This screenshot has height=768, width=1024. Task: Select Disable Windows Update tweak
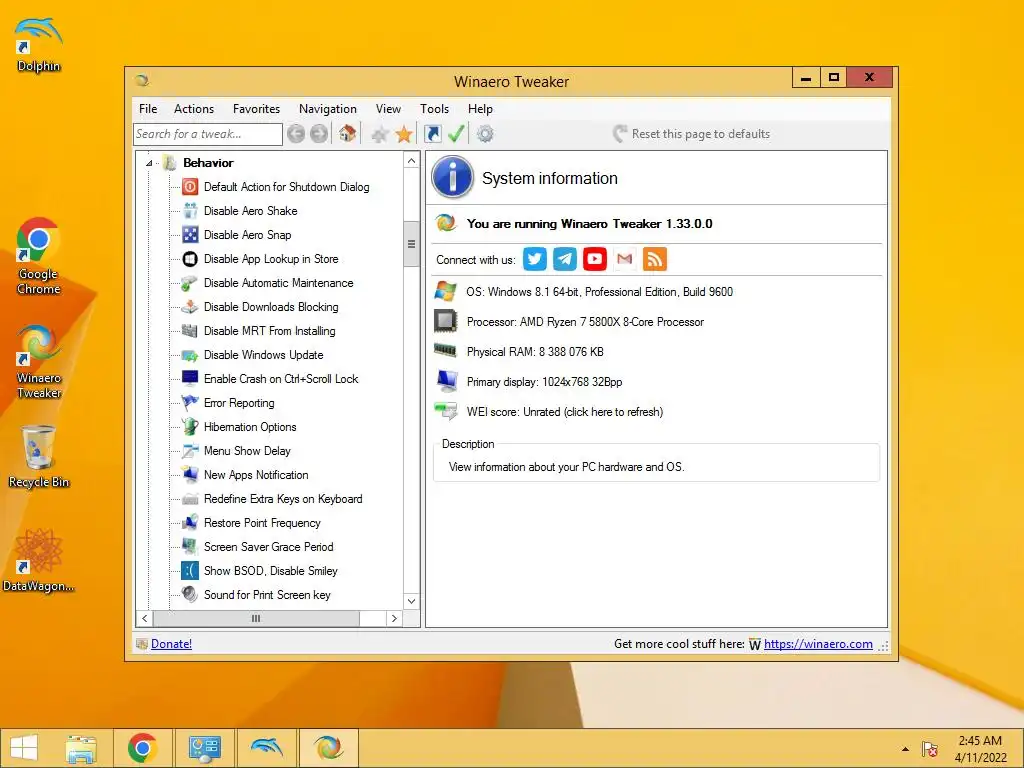263,355
